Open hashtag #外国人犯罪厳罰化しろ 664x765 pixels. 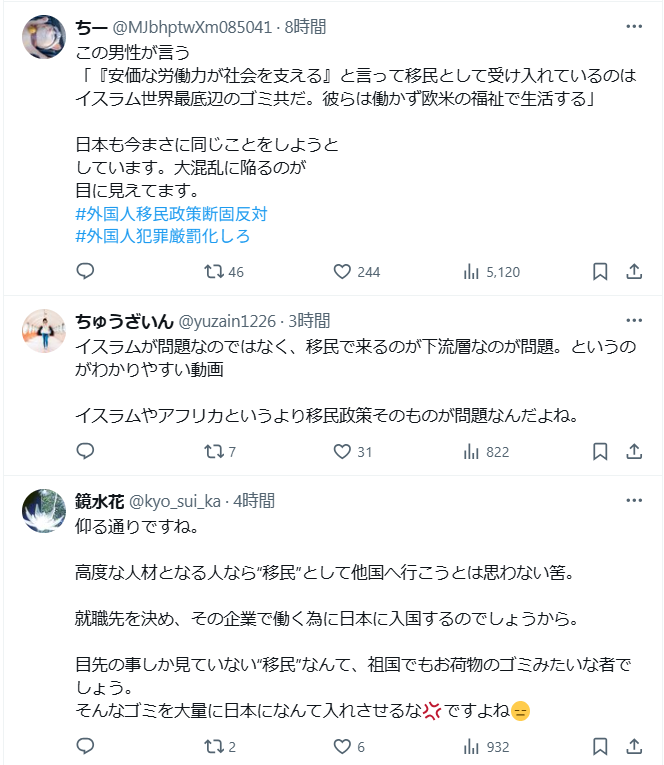point(162,236)
